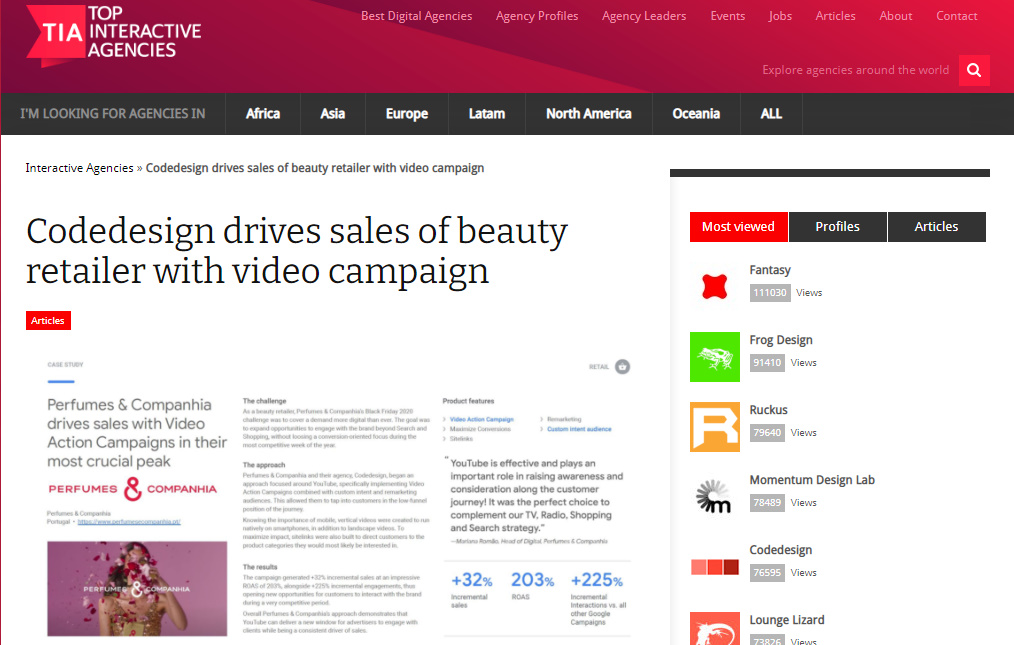Click the 78489 views count

tap(767, 503)
